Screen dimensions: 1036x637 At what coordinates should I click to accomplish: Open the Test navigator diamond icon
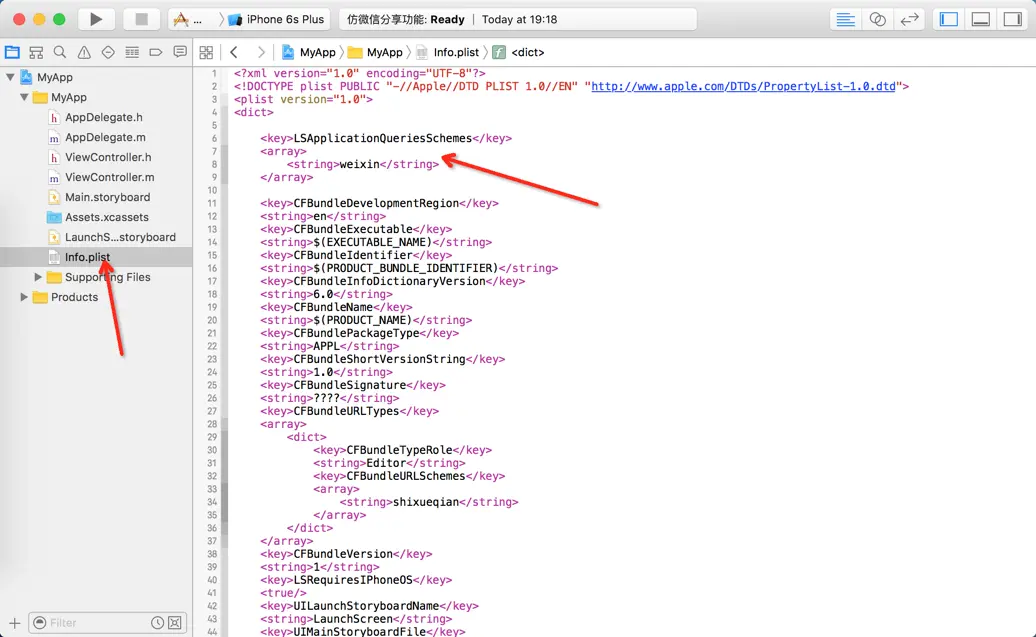point(108,52)
